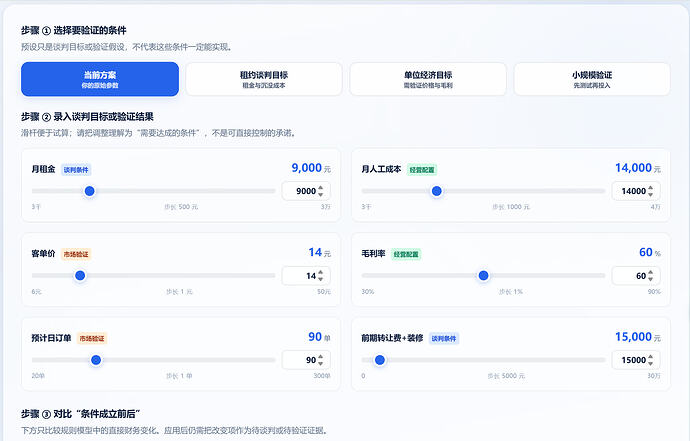Increase 毛利率 with the up arrow
This screenshot has height=441, width=690.
(650, 272)
